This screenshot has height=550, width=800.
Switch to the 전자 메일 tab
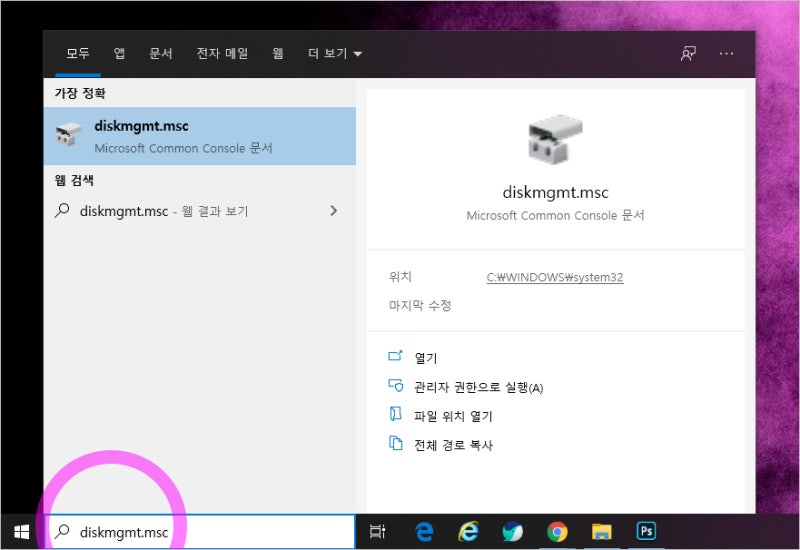[222, 53]
